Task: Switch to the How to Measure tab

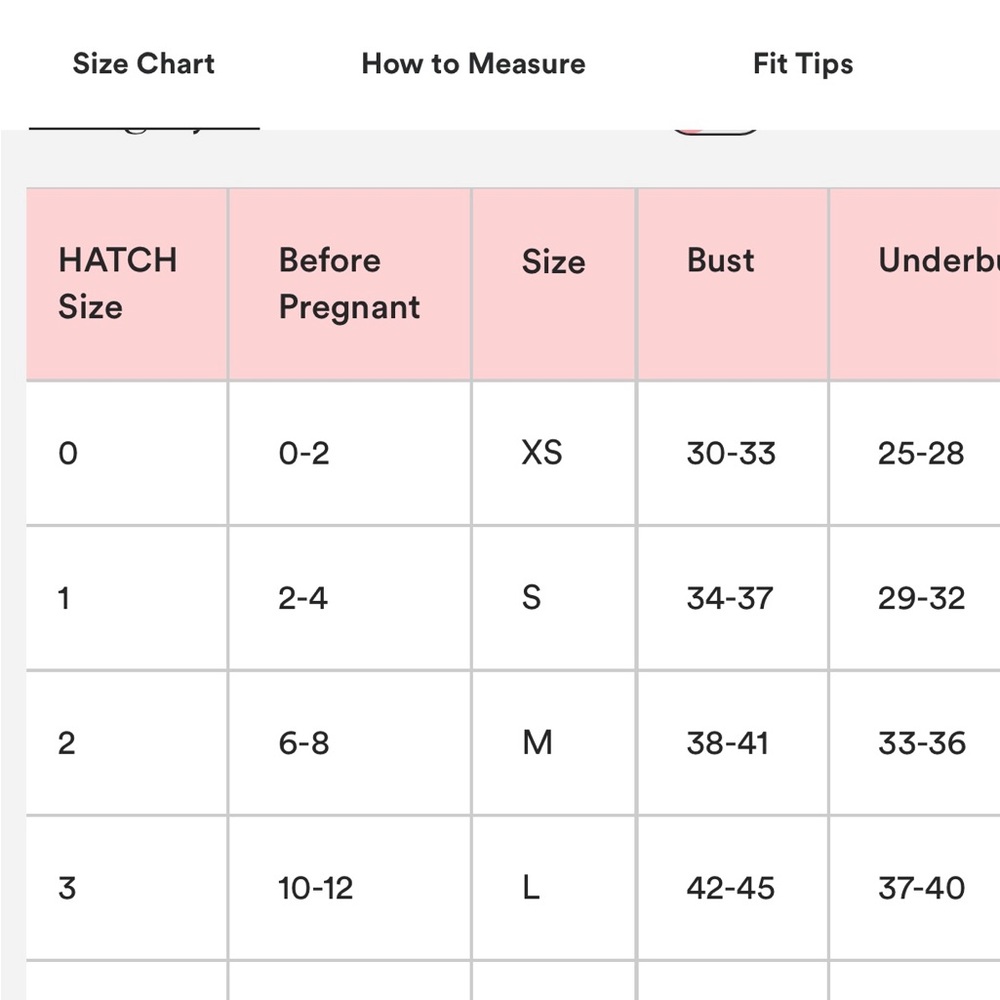Action: pyautogui.click(x=473, y=64)
